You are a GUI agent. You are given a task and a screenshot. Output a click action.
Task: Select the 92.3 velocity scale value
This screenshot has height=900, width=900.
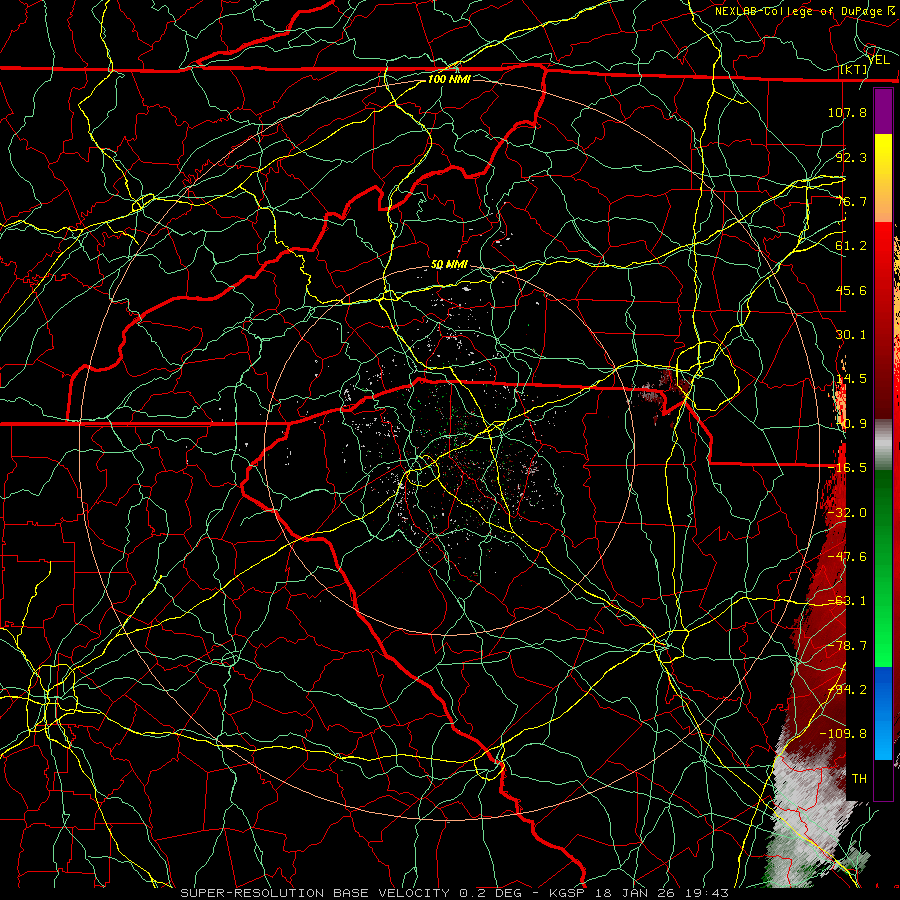click(x=851, y=157)
